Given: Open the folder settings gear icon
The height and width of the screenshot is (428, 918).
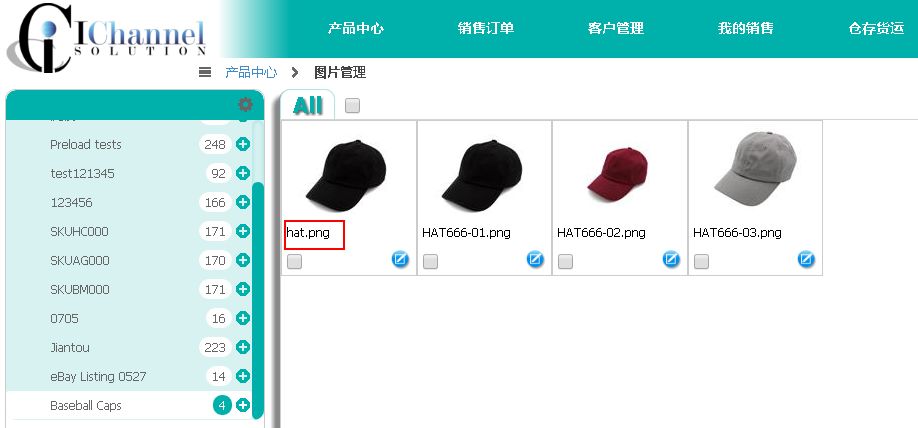Looking at the screenshot, I should pyautogui.click(x=245, y=105).
